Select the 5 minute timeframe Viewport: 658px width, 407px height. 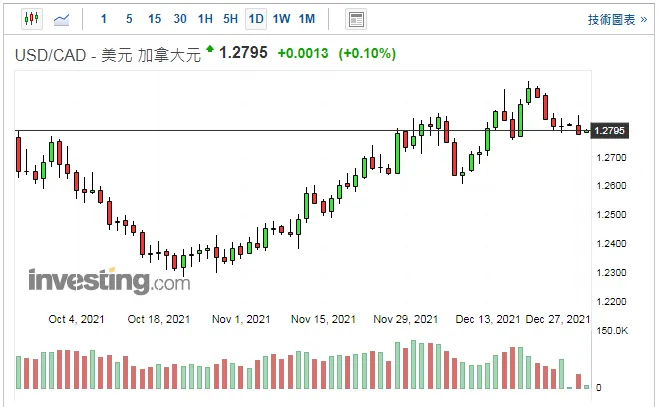(x=129, y=19)
